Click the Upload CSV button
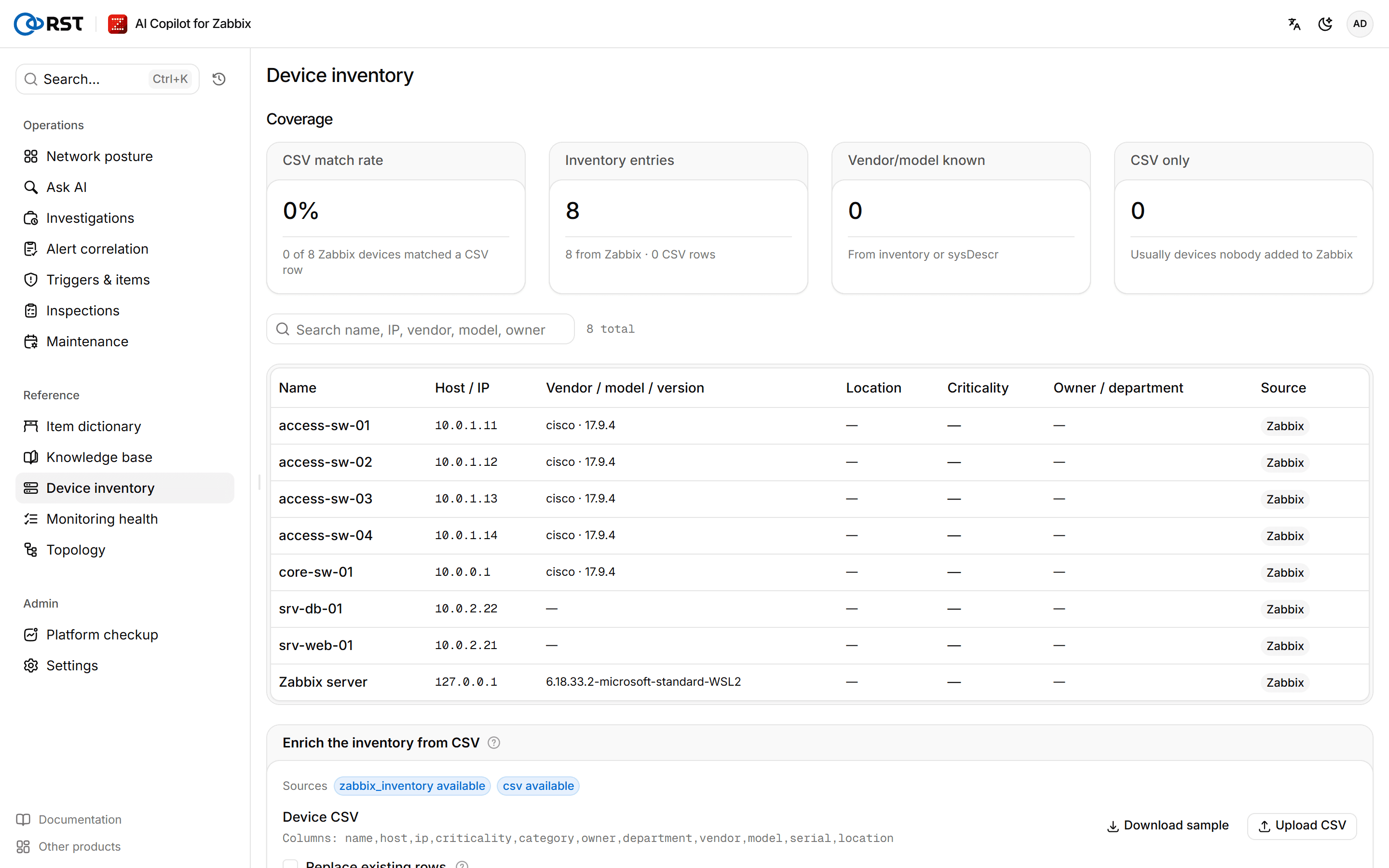 (x=1302, y=826)
